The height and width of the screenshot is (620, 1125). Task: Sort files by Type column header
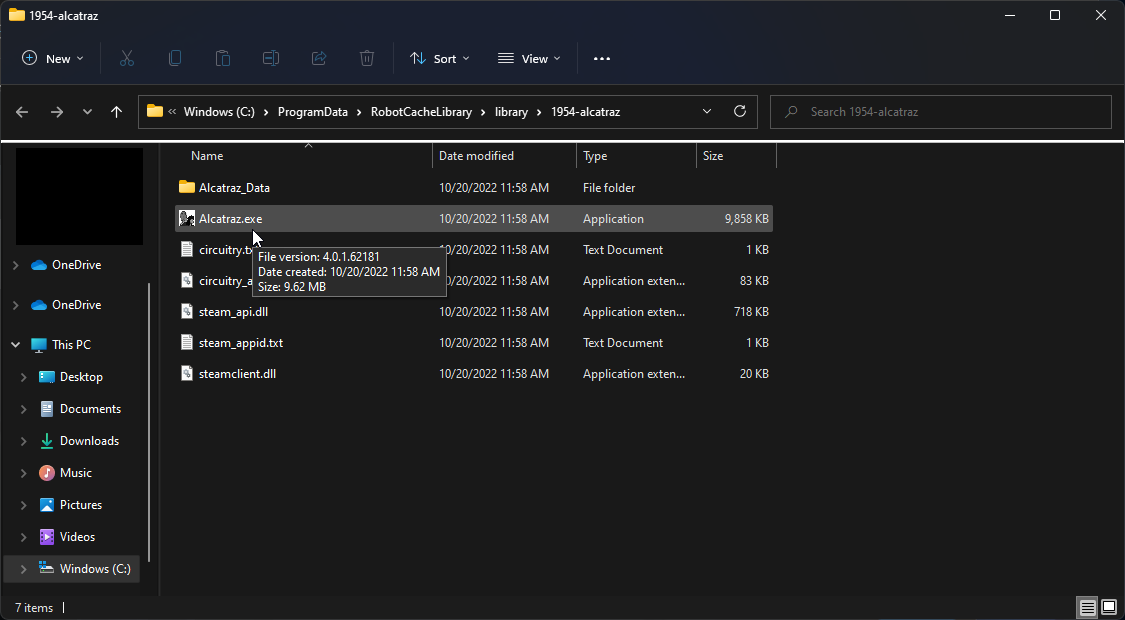(x=636, y=156)
